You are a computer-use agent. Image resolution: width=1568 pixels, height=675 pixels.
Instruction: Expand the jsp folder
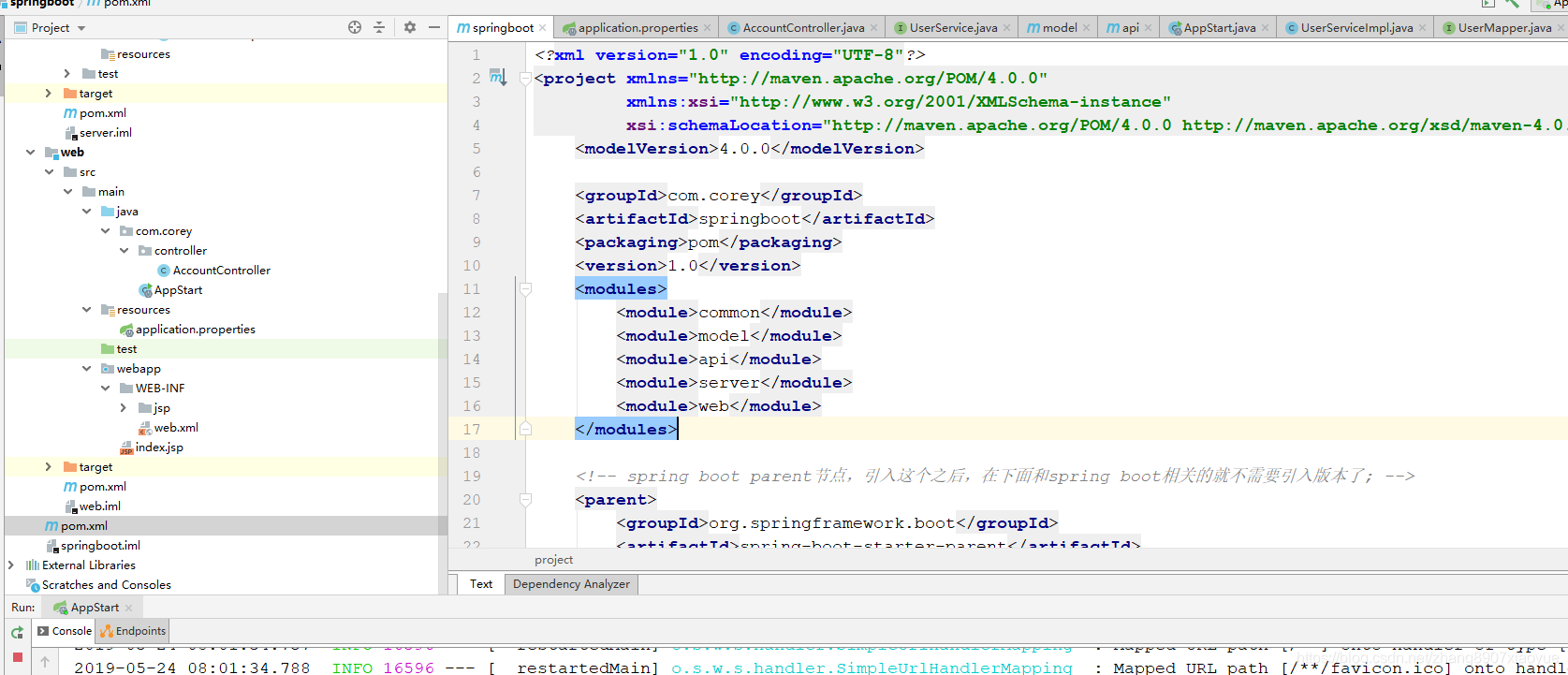(124, 408)
